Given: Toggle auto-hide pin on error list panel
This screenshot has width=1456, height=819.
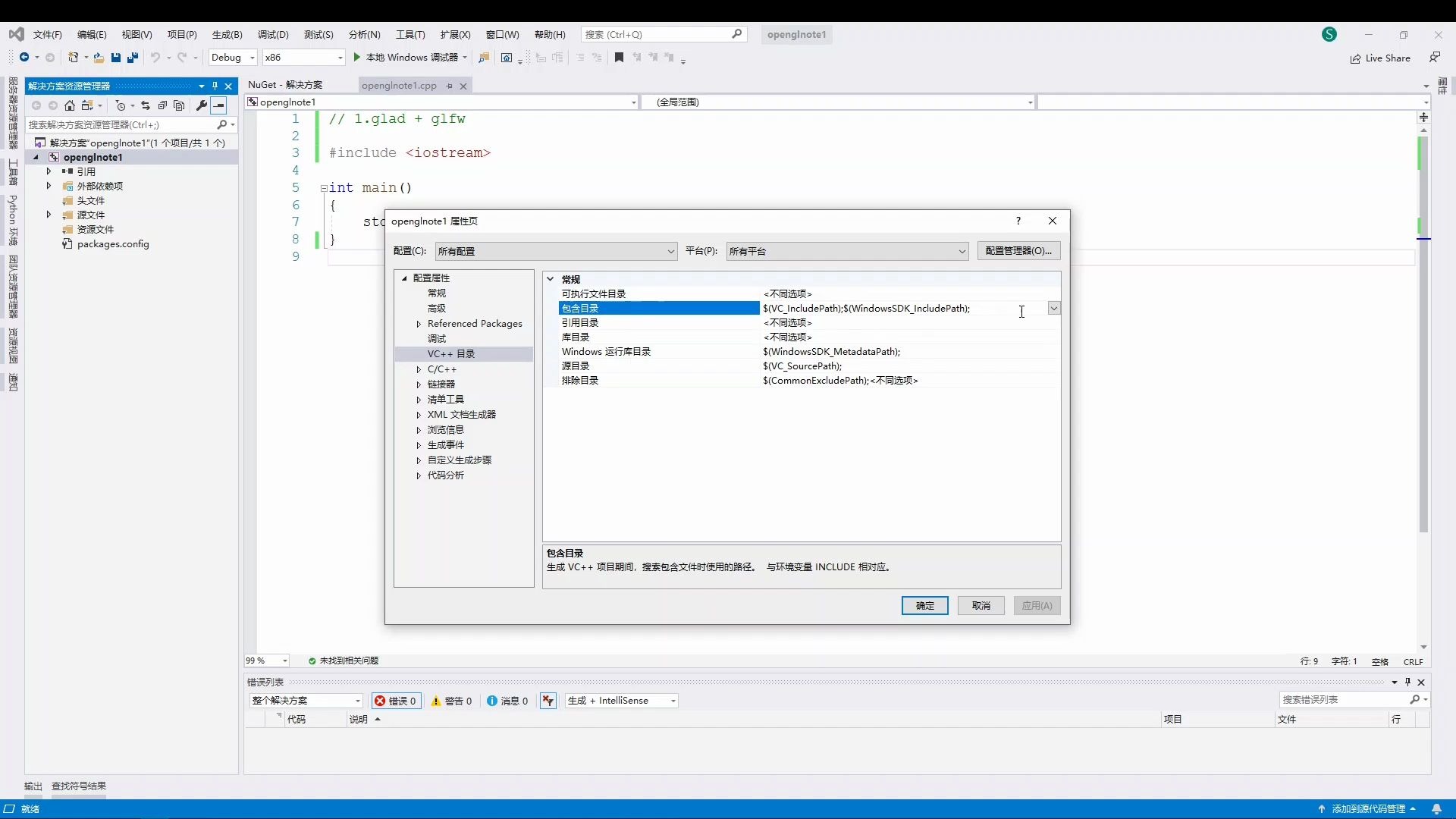Looking at the screenshot, I should pos(1407,682).
